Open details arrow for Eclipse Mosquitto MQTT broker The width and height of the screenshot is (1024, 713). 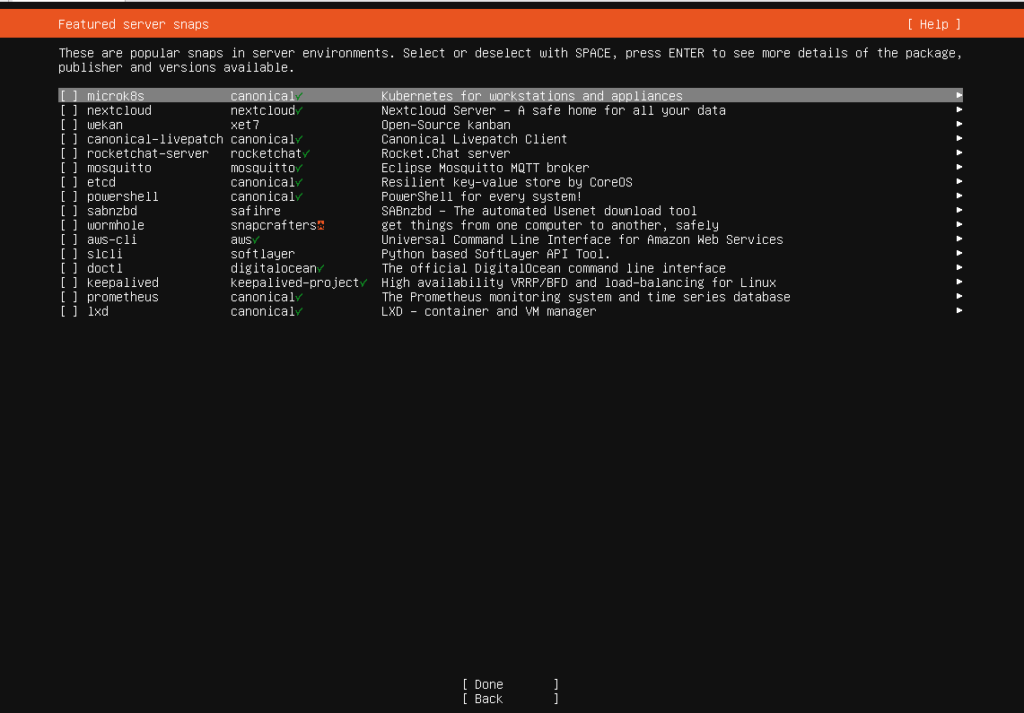pos(959,167)
